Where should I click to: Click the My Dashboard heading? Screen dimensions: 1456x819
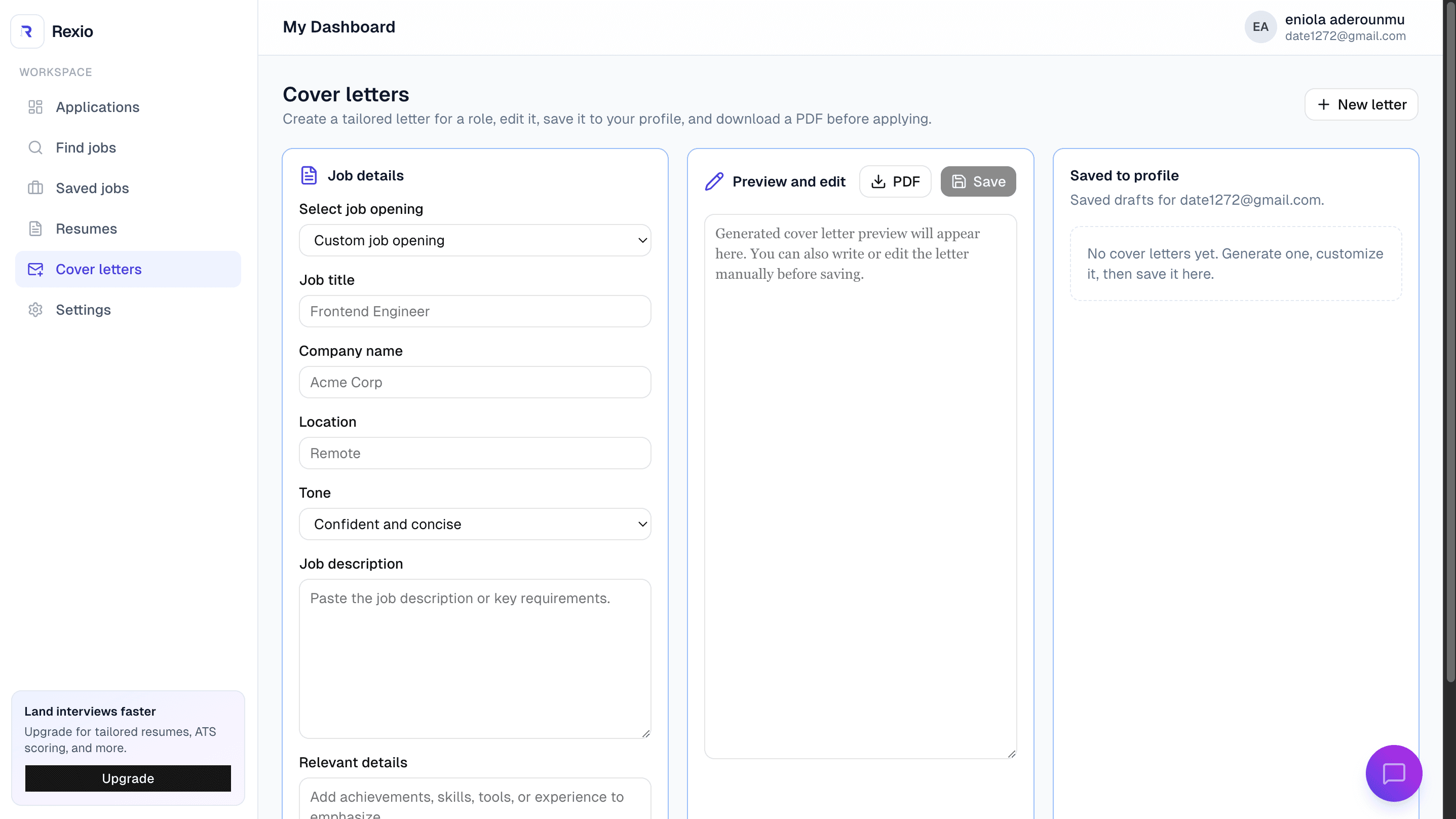pos(339,26)
